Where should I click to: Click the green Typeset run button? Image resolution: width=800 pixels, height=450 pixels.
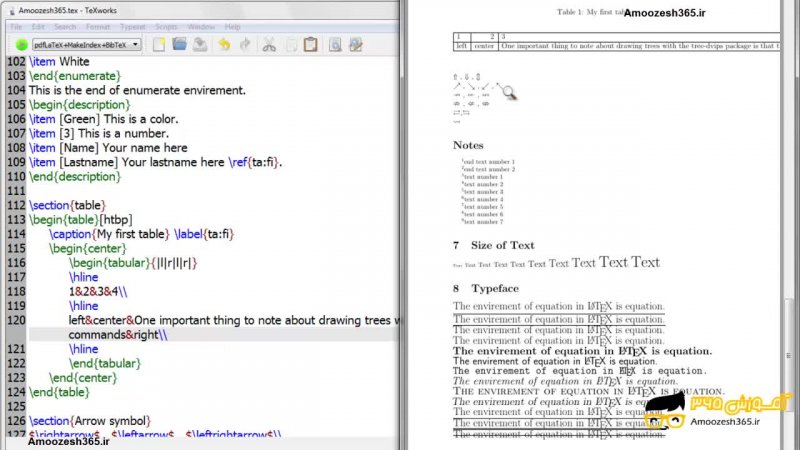[21, 45]
